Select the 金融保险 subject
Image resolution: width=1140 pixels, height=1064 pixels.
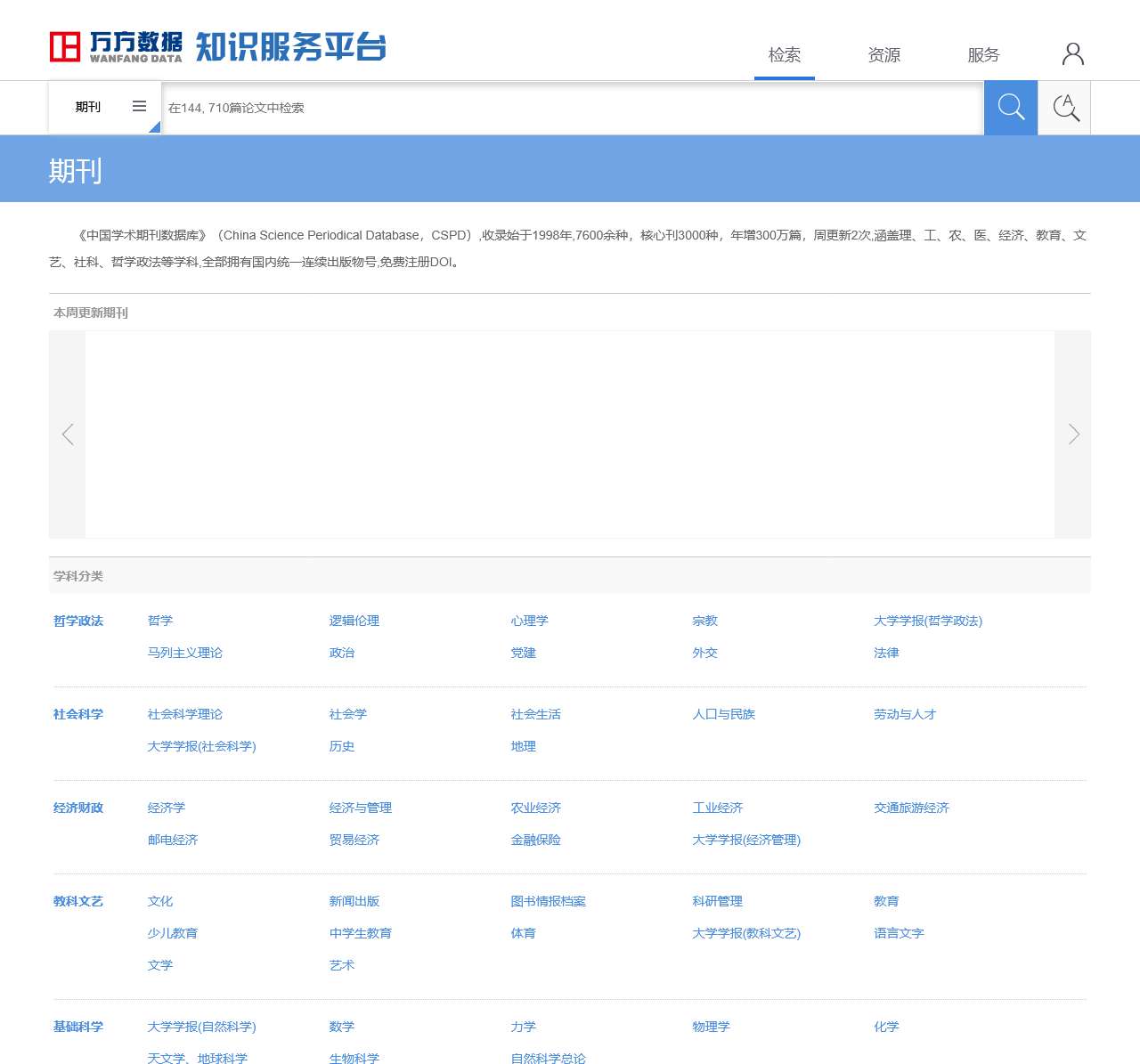tap(536, 841)
